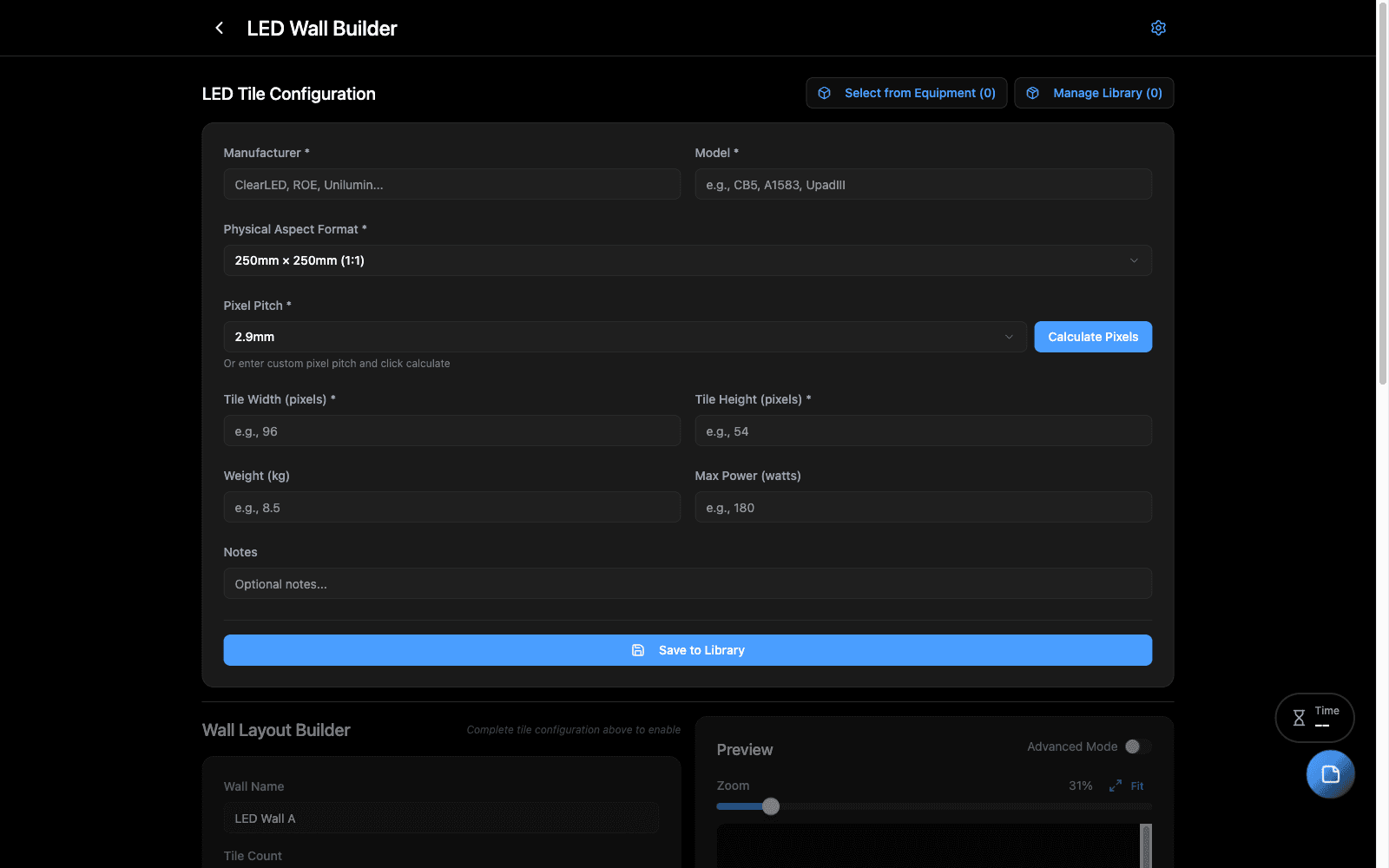Open the Pixel Pitch 2.9mm dropdown
The image size is (1389, 868).
(x=625, y=337)
